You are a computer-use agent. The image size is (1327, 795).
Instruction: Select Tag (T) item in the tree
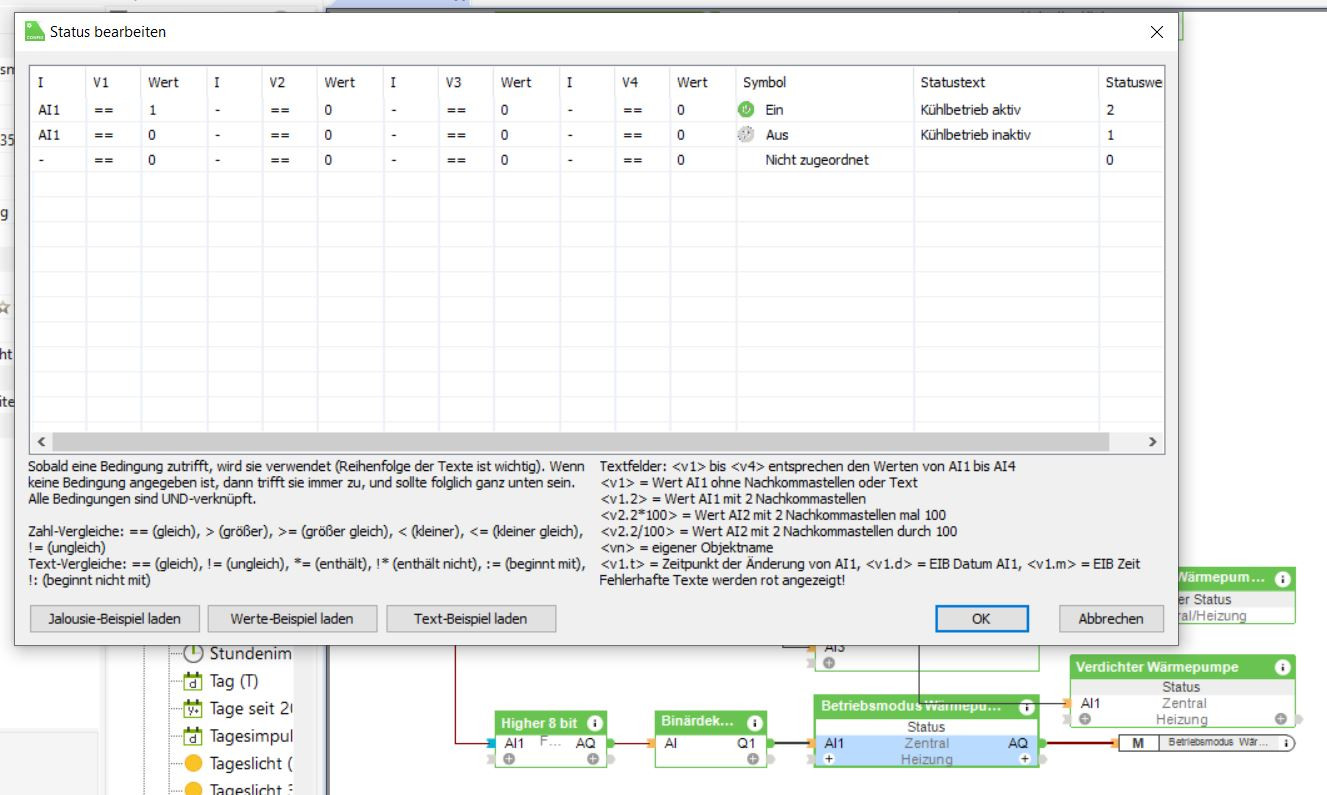(234, 681)
